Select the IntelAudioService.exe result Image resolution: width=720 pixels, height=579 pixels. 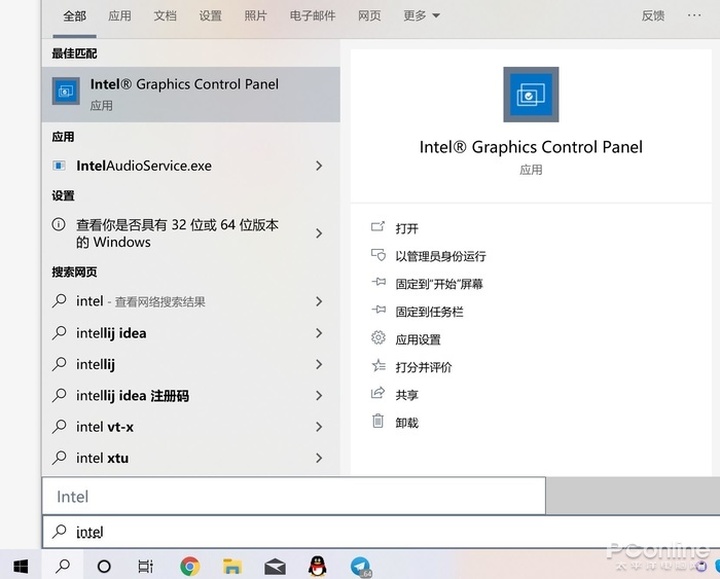tap(191, 166)
